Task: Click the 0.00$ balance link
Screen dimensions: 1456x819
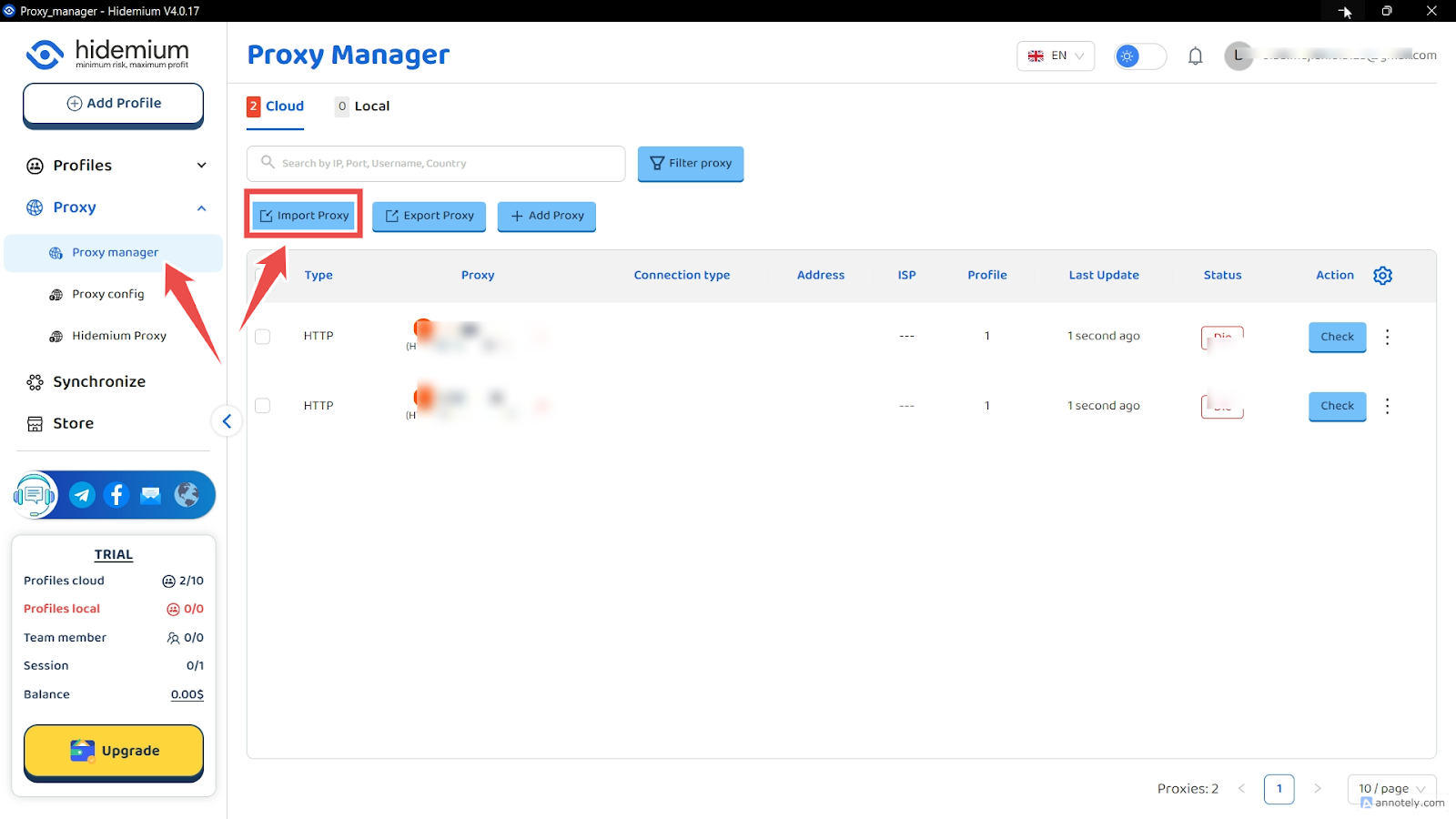Action: pyautogui.click(x=187, y=694)
